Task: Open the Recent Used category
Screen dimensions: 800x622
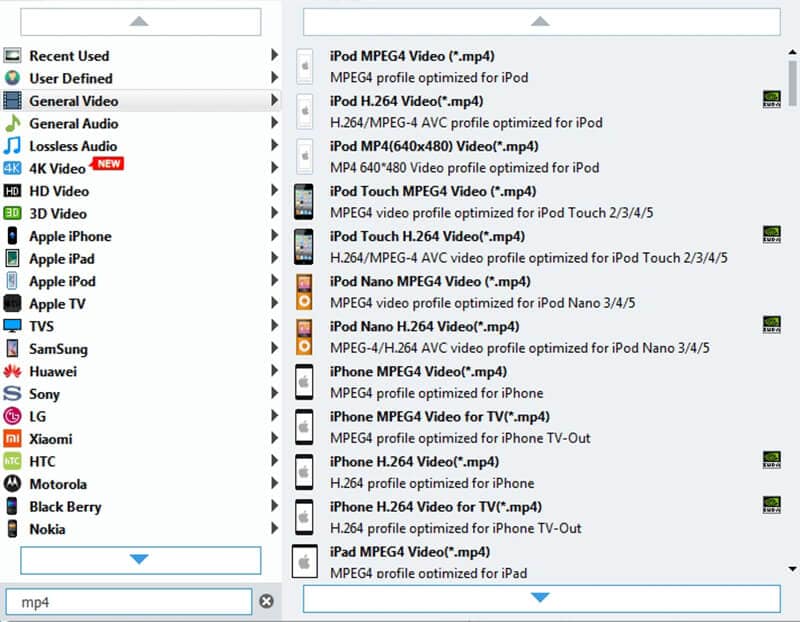Action: coord(69,56)
